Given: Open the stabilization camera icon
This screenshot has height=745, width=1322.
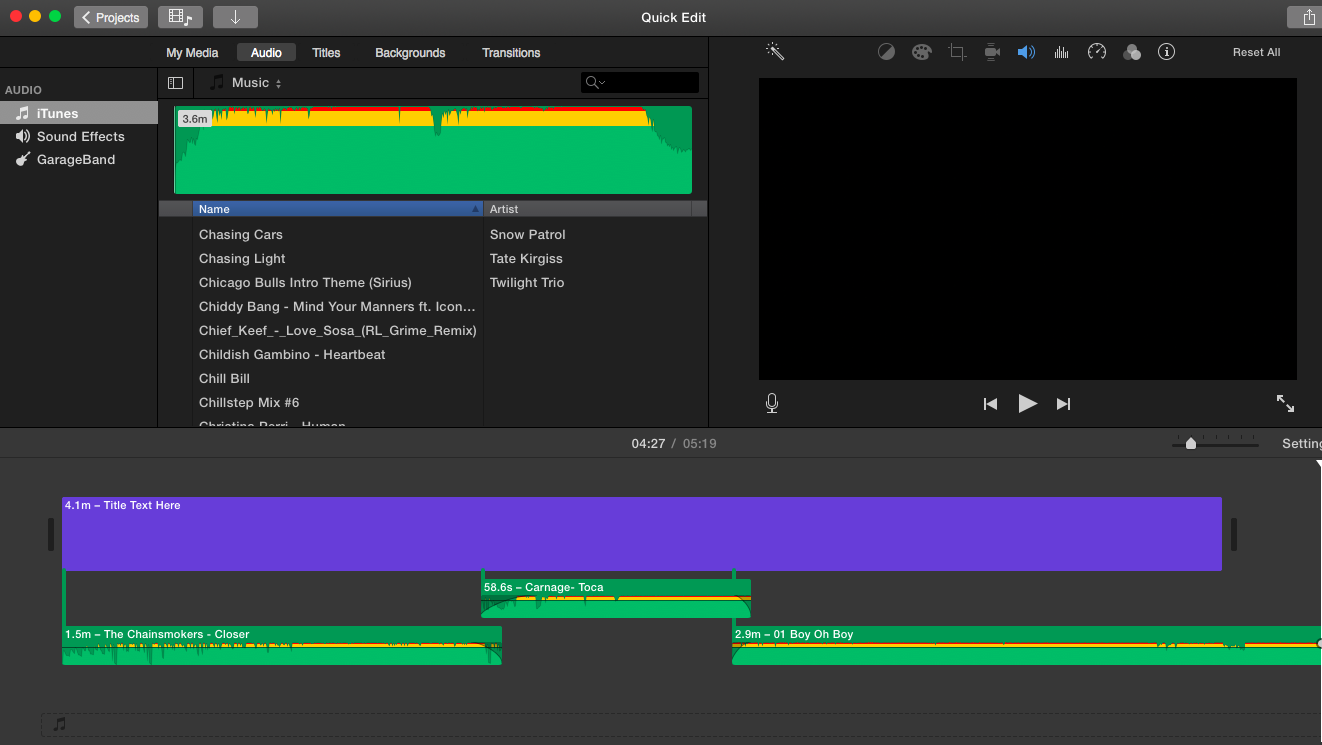Looking at the screenshot, I should [992, 52].
